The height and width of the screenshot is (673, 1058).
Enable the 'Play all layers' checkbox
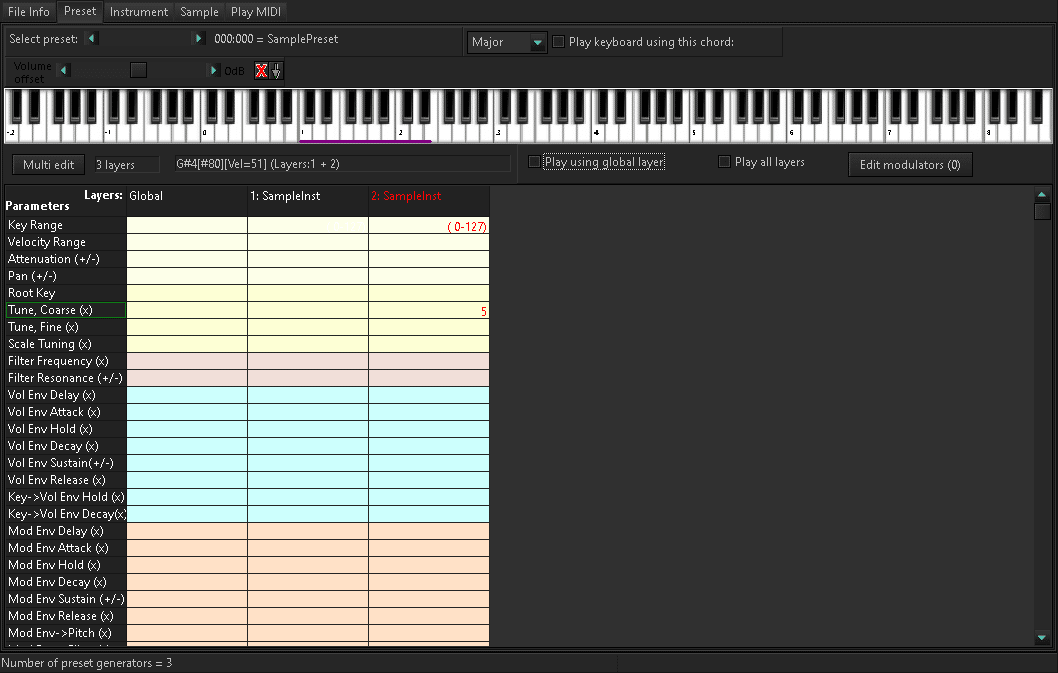click(x=724, y=161)
